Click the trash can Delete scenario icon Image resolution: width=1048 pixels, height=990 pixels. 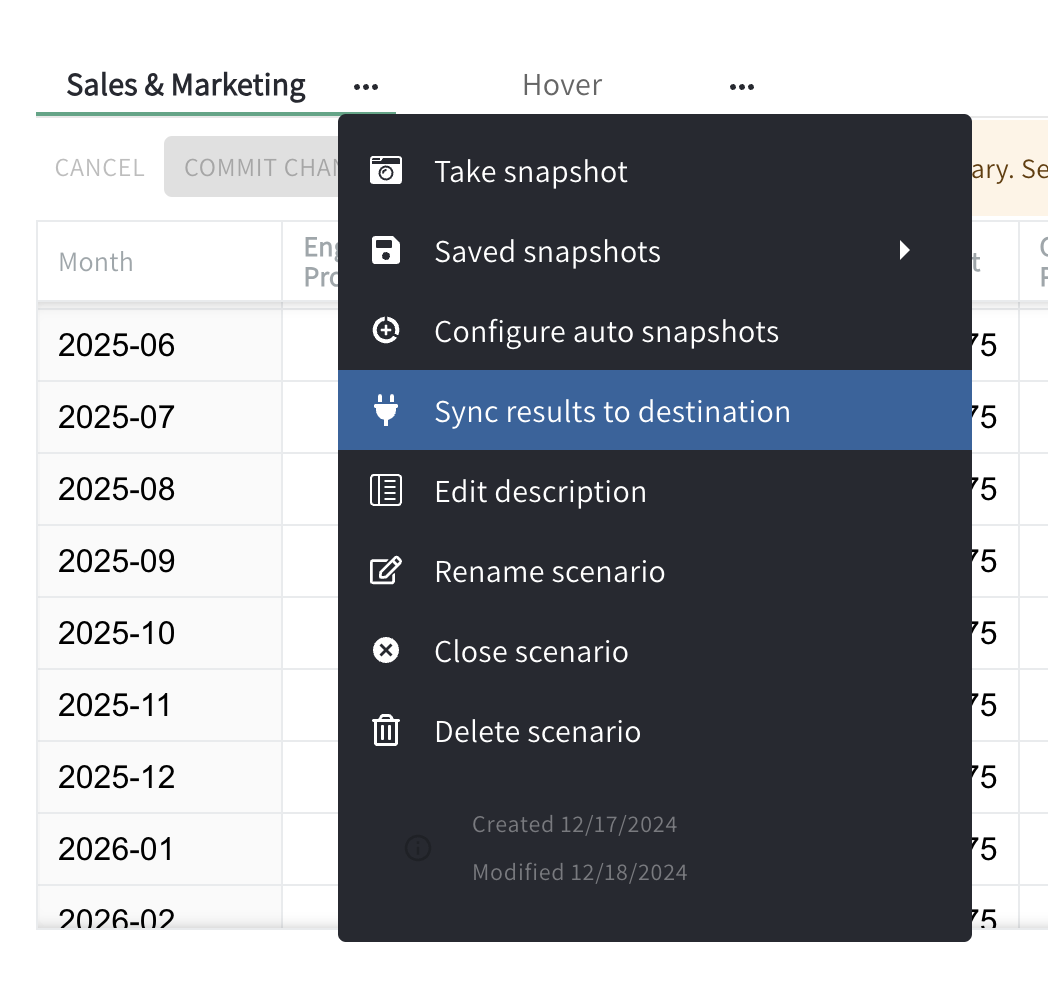(x=386, y=730)
